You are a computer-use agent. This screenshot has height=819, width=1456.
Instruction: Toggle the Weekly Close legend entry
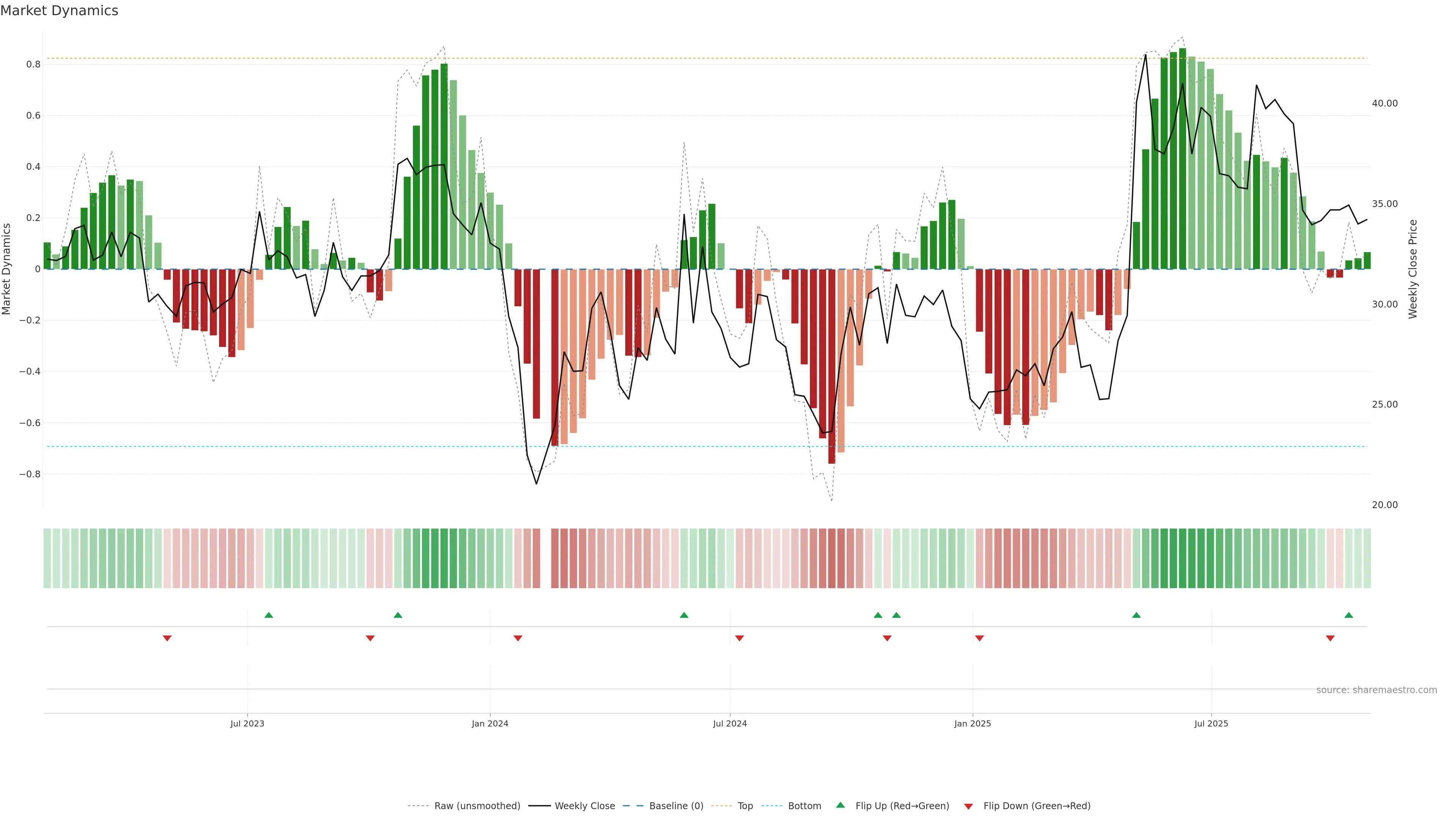[584, 806]
